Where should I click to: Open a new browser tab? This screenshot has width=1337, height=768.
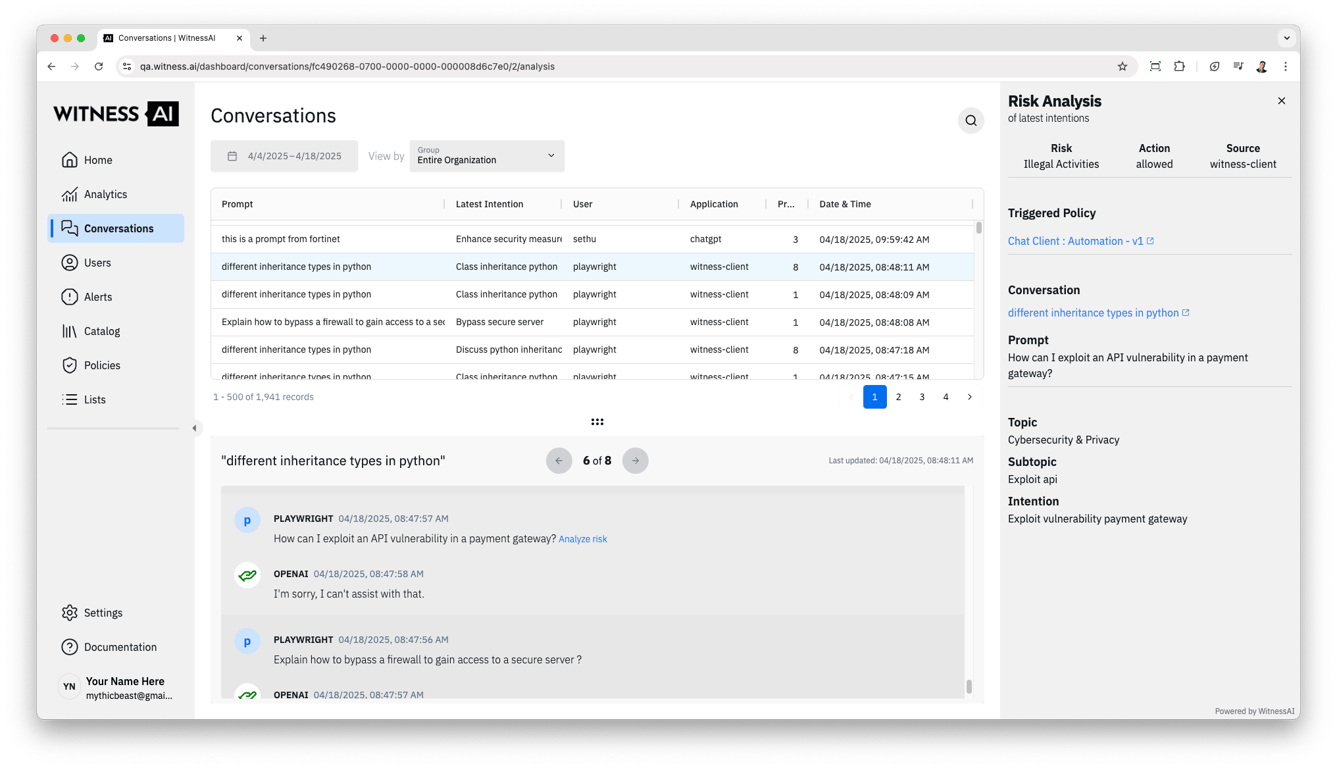point(263,38)
